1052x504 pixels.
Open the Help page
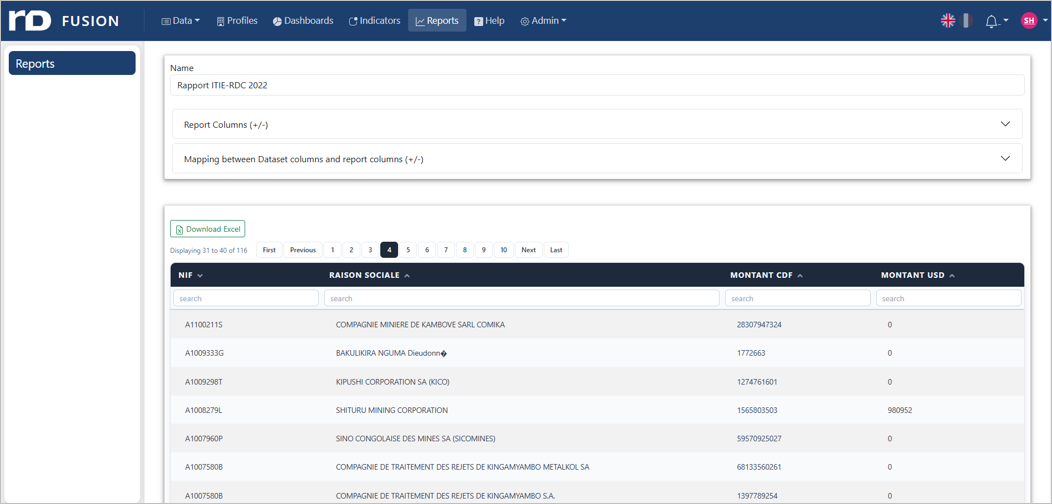click(489, 21)
